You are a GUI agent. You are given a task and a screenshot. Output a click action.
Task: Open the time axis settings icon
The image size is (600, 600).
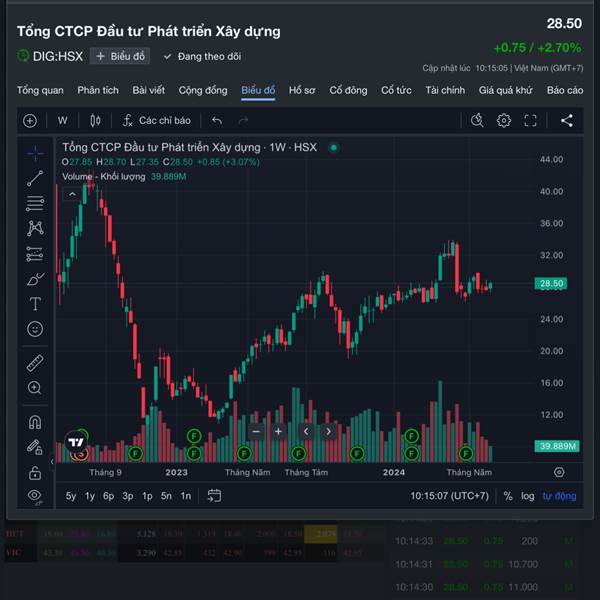point(559,472)
